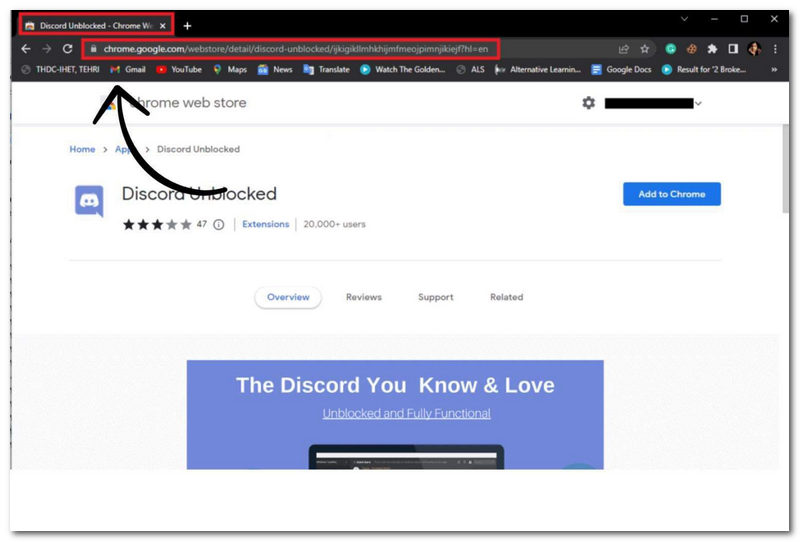Open the Extensions category link

coord(265,224)
